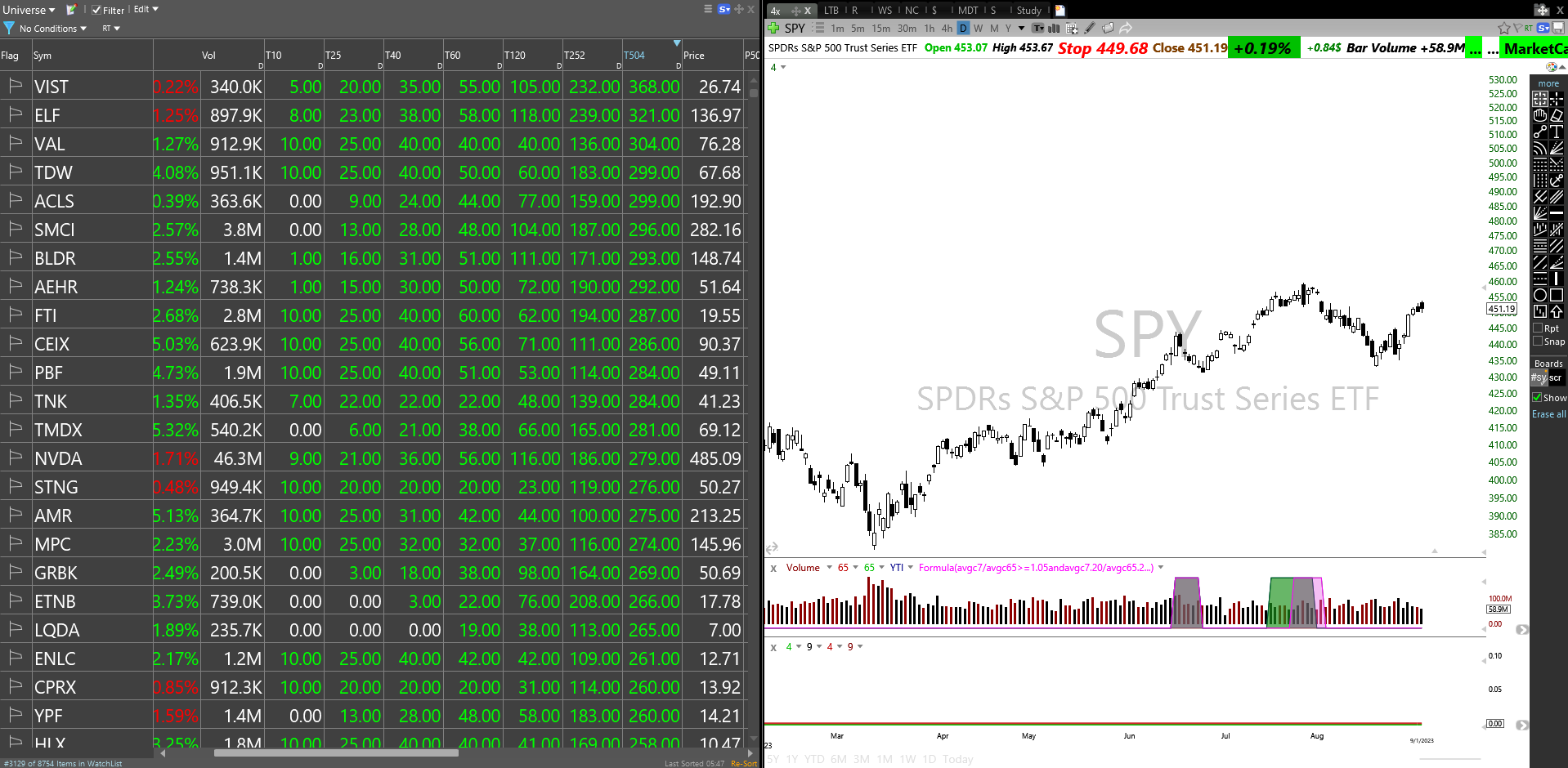Viewport: 1568px width, 768px height.
Task: Click the Erase all link
Action: pyautogui.click(x=1548, y=414)
